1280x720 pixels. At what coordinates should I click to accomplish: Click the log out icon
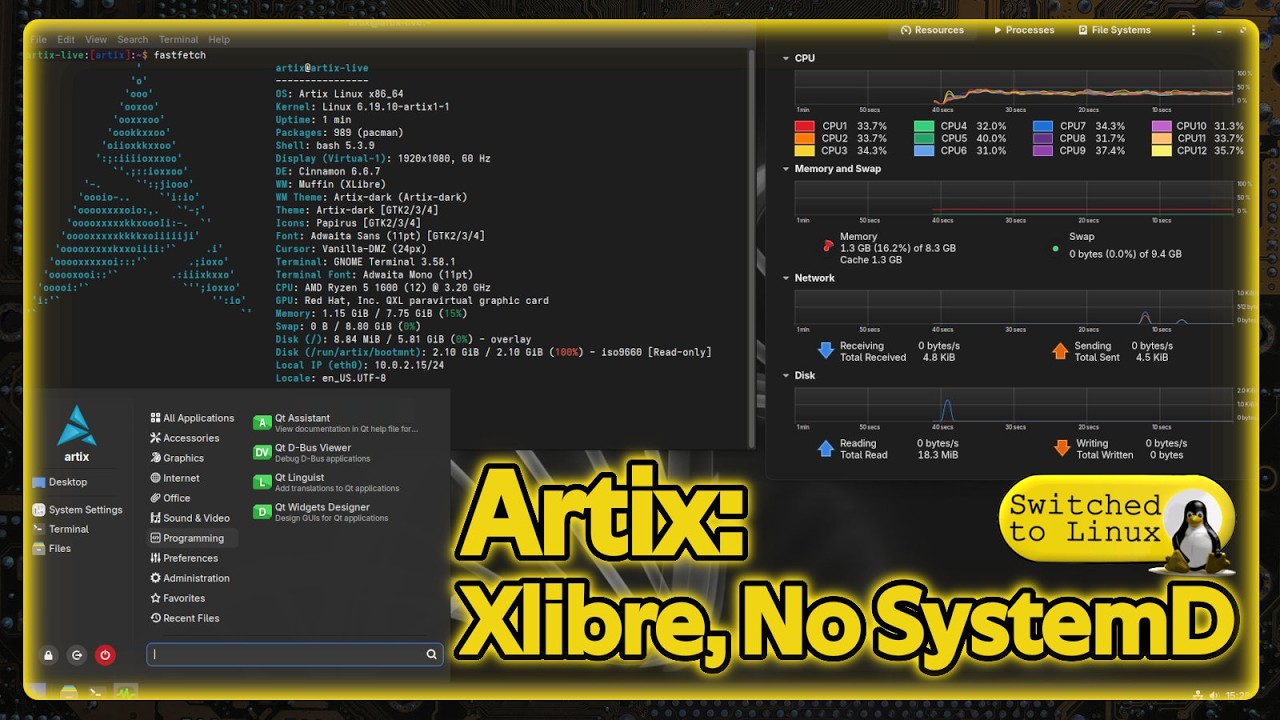[77, 656]
